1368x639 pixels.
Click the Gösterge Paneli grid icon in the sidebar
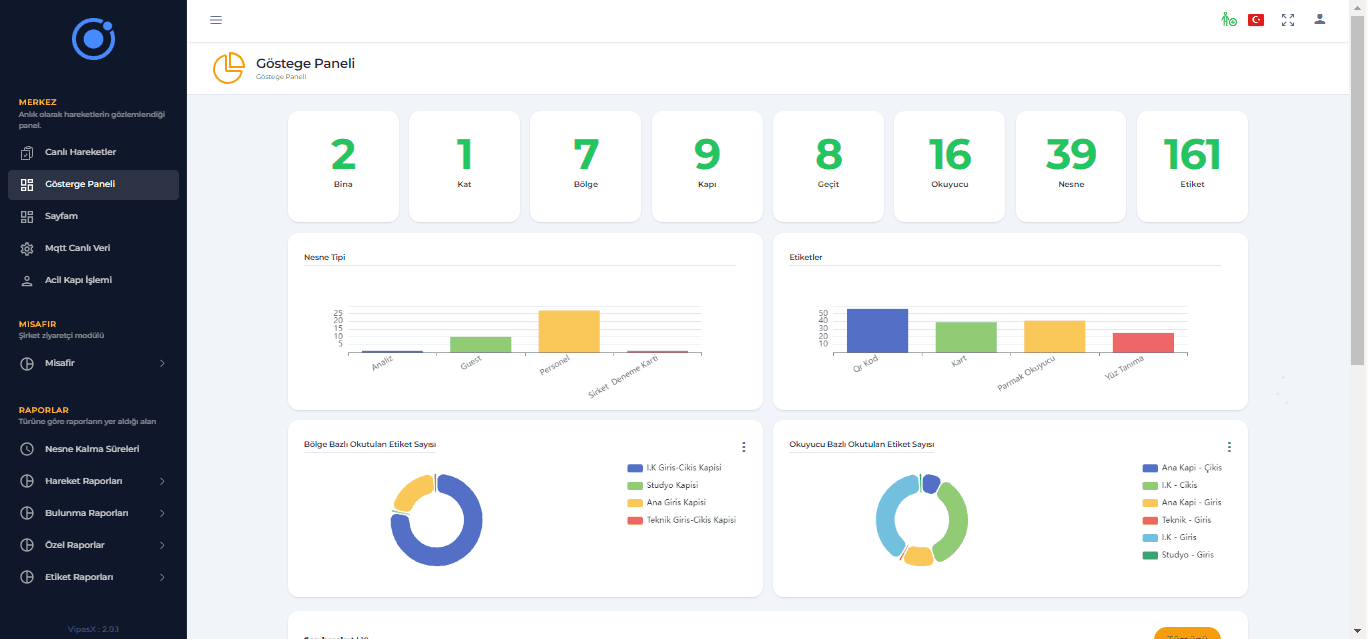27,184
